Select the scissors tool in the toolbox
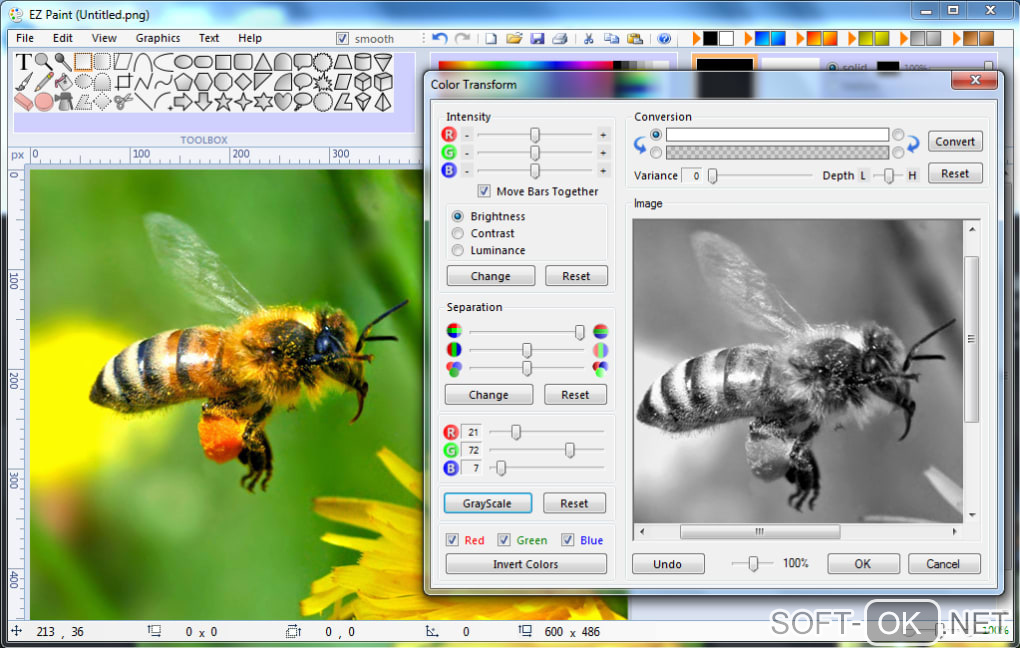 (x=123, y=101)
